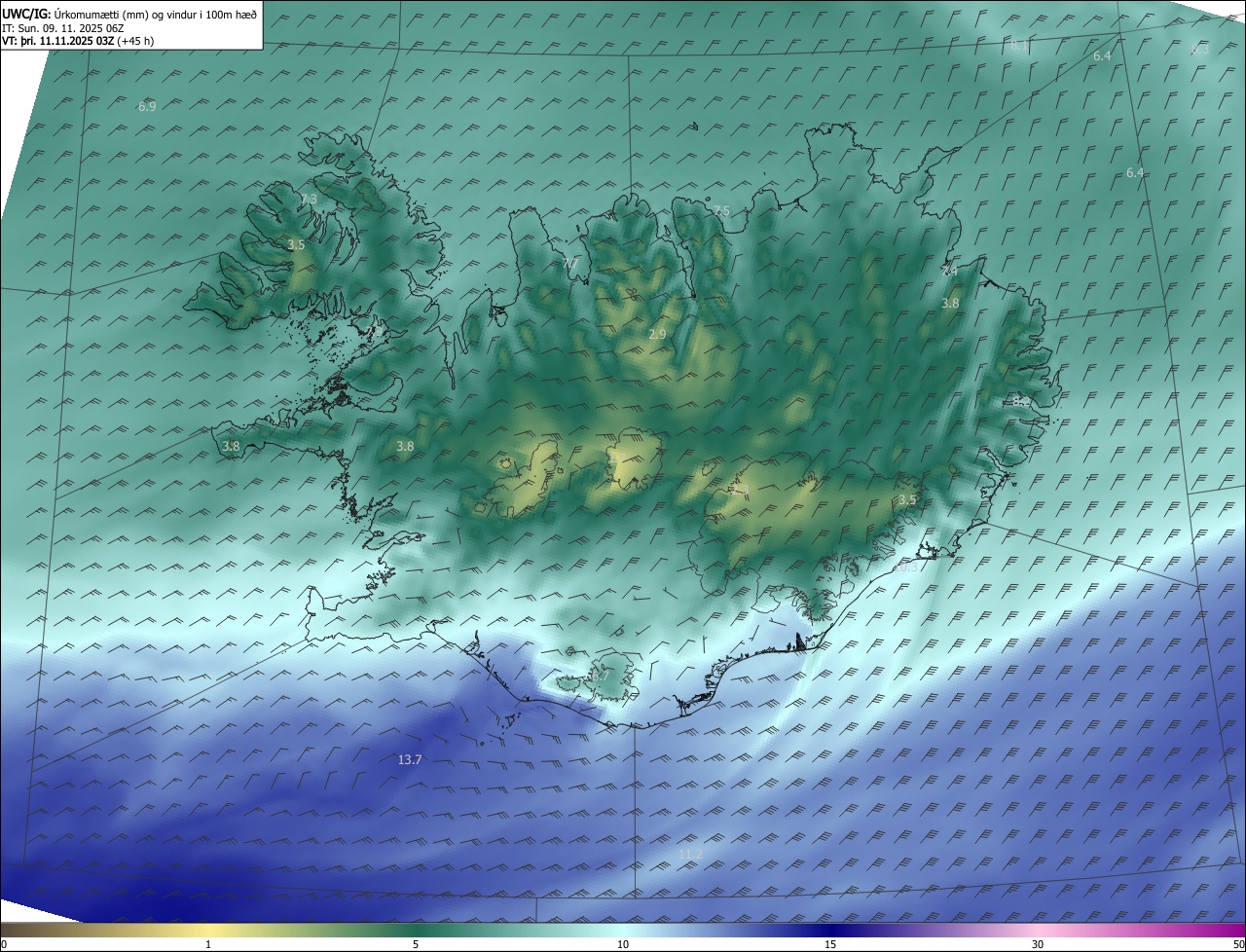Click the colour scale tick label 50
This screenshot has height=952, width=1246.
tap(1238, 944)
